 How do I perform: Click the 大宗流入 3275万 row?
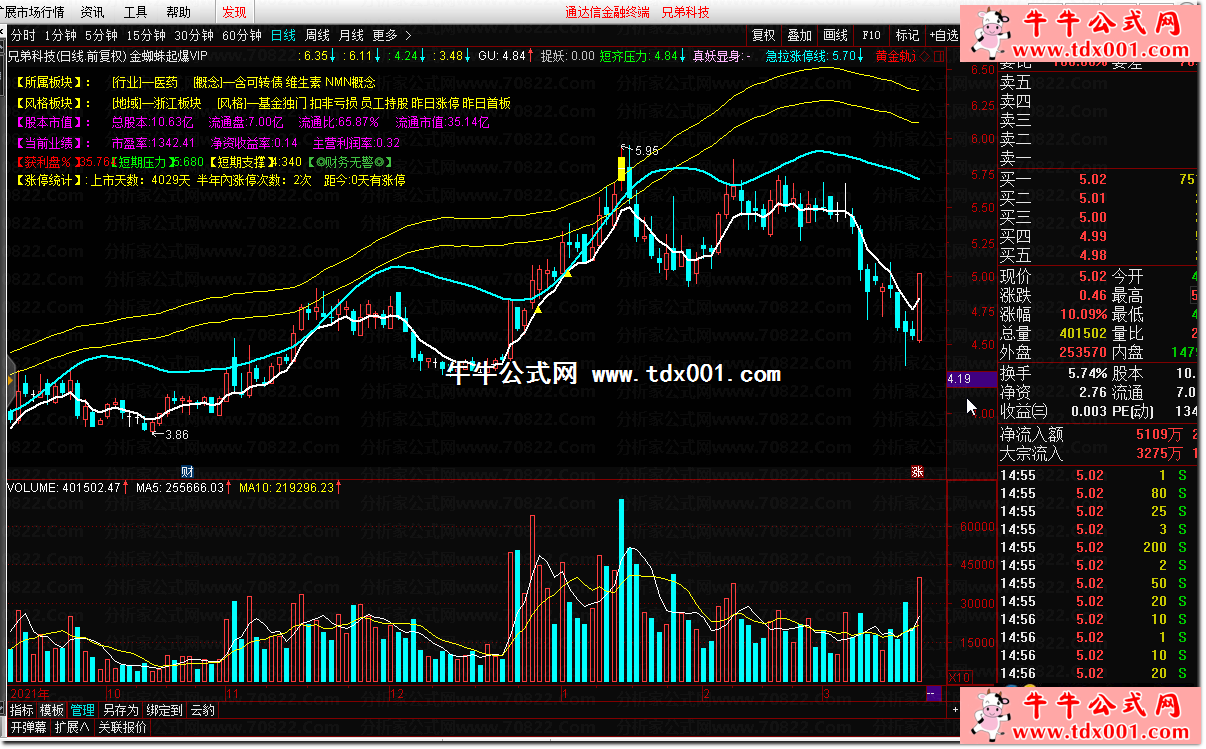[x=1098, y=453]
